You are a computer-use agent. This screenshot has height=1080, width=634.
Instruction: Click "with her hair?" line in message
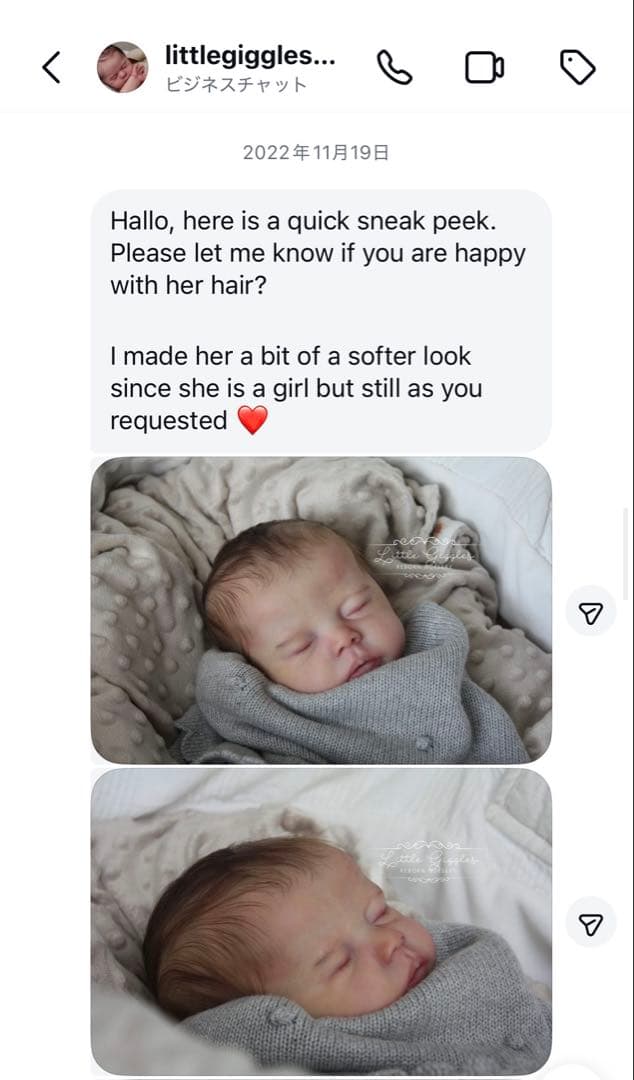[x=190, y=285]
